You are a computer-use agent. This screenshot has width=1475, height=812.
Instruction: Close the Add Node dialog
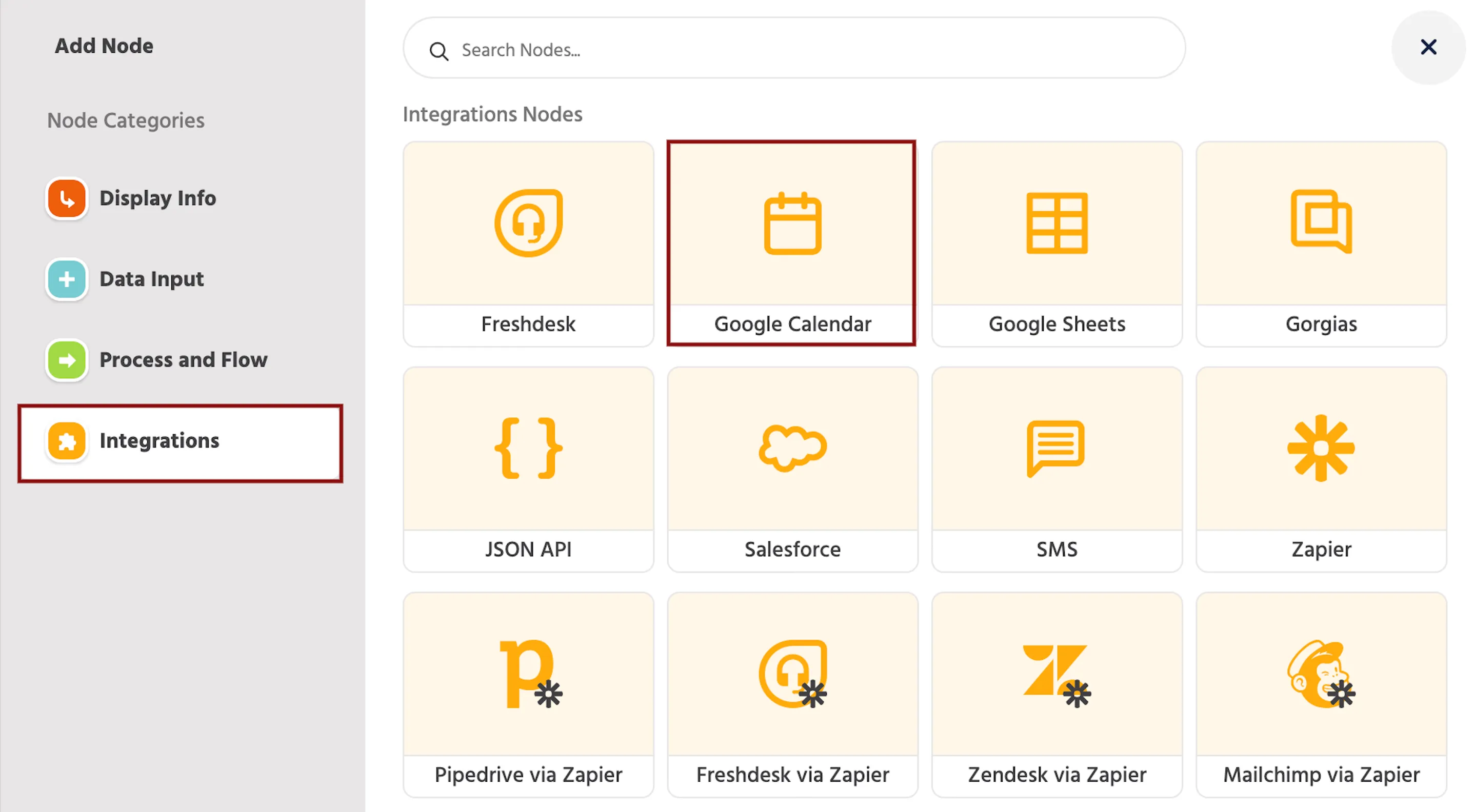tap(1429, 47)
